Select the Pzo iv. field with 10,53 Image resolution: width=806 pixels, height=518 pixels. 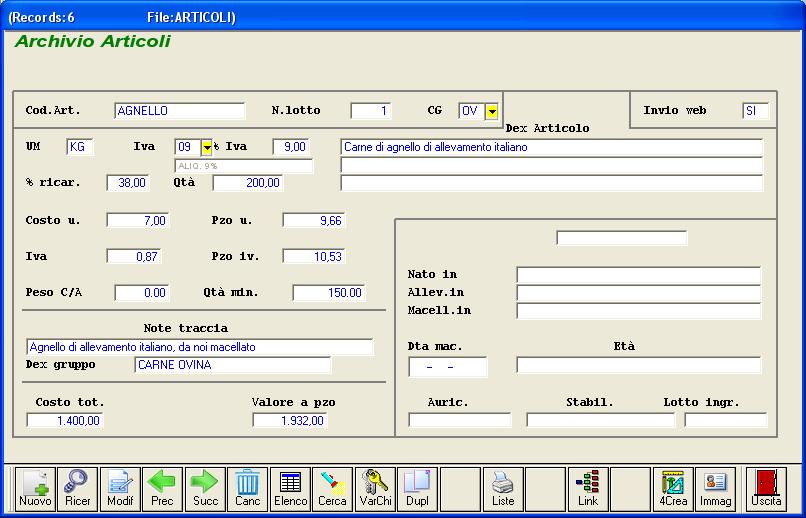[314, 256]
